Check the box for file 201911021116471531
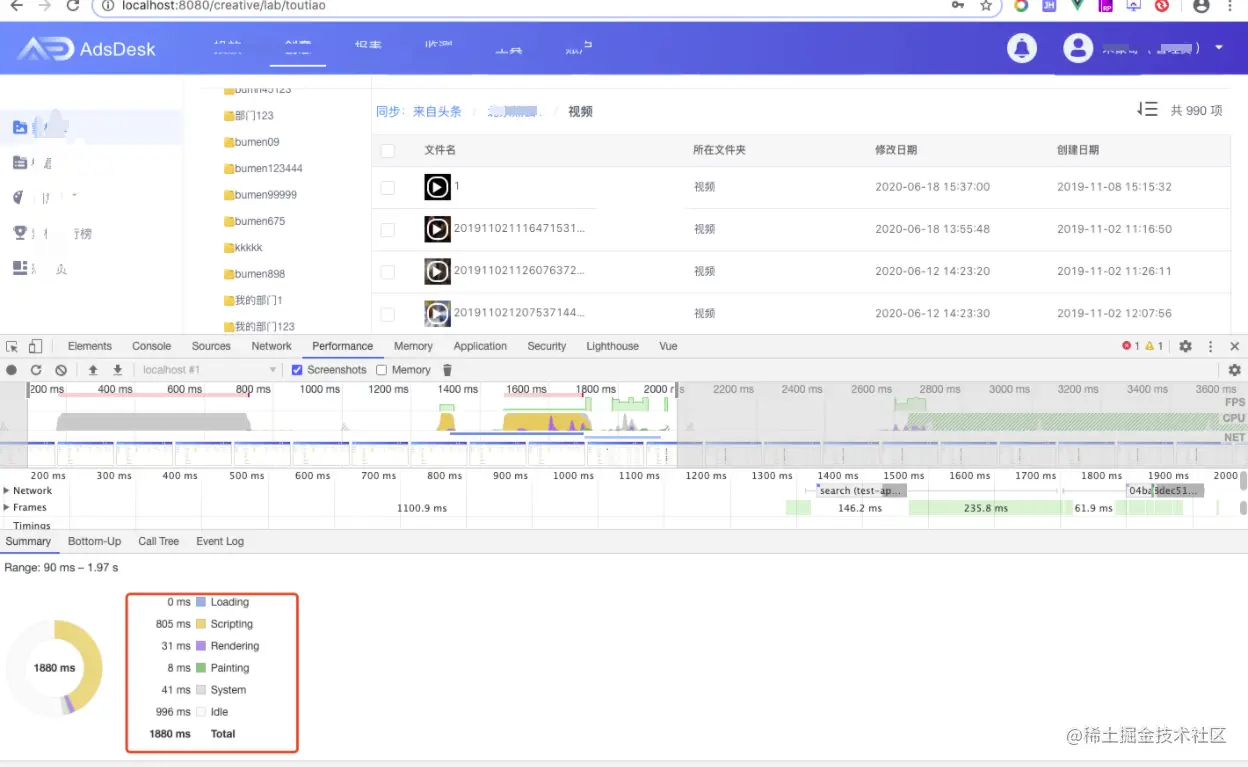 coord(388,230)
